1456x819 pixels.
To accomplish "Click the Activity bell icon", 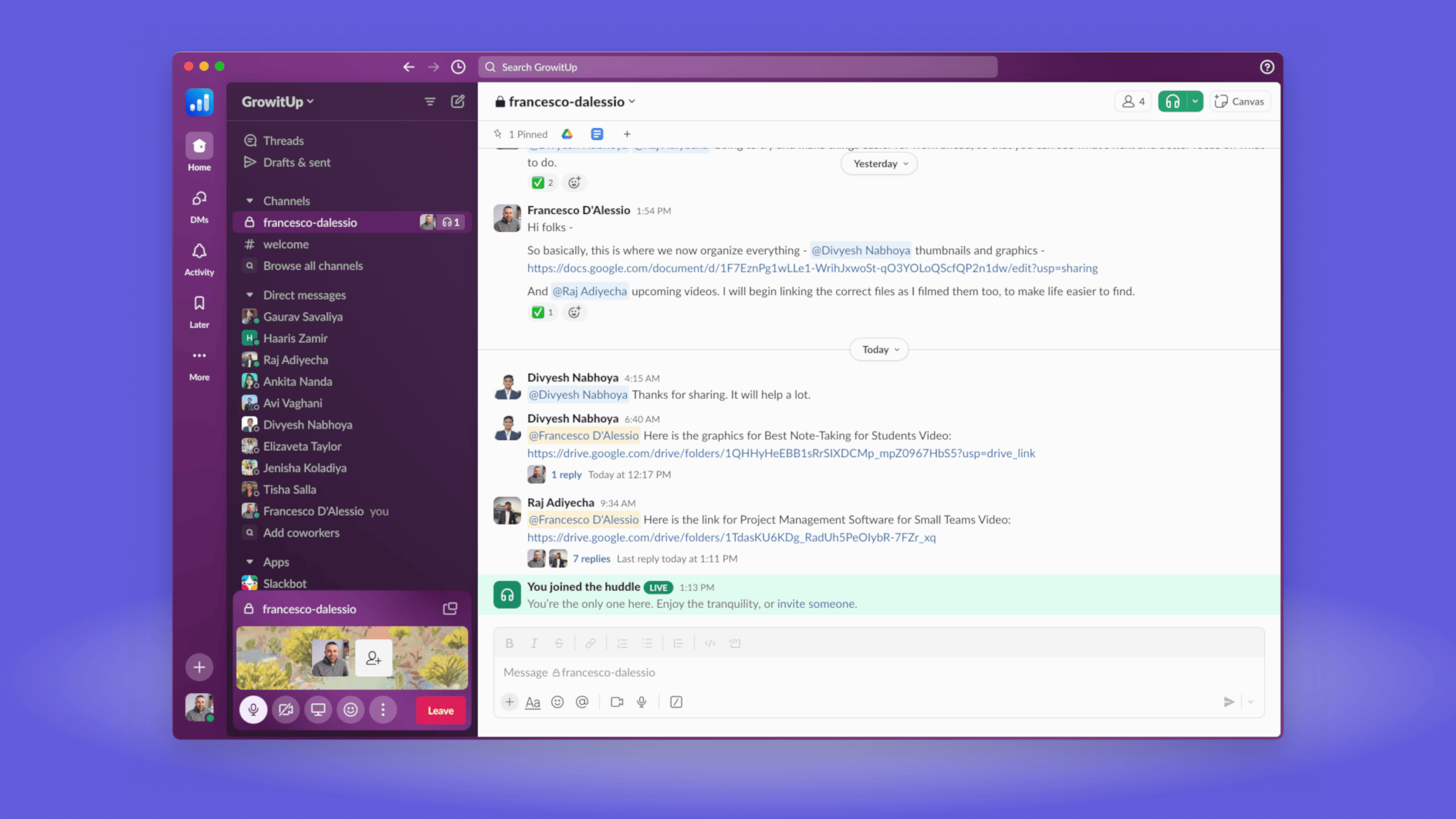I will coord(199,252).
